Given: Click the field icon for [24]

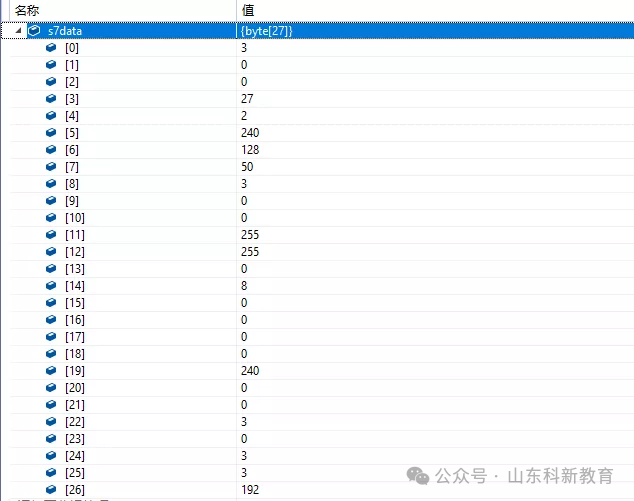Looking at the screenshot, I should click(51, 455).
